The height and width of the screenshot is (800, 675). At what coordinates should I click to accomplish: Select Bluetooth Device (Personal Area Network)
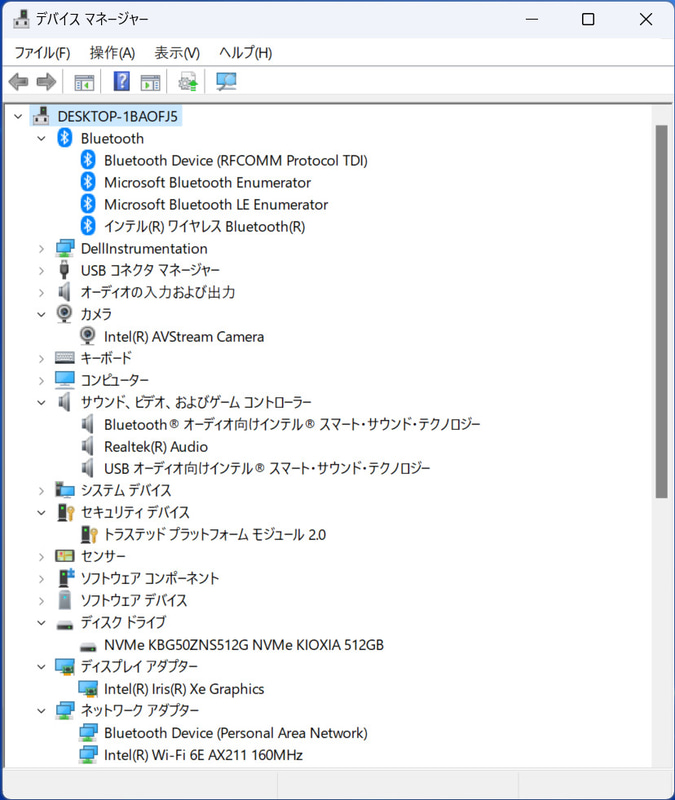pos(236,733)
